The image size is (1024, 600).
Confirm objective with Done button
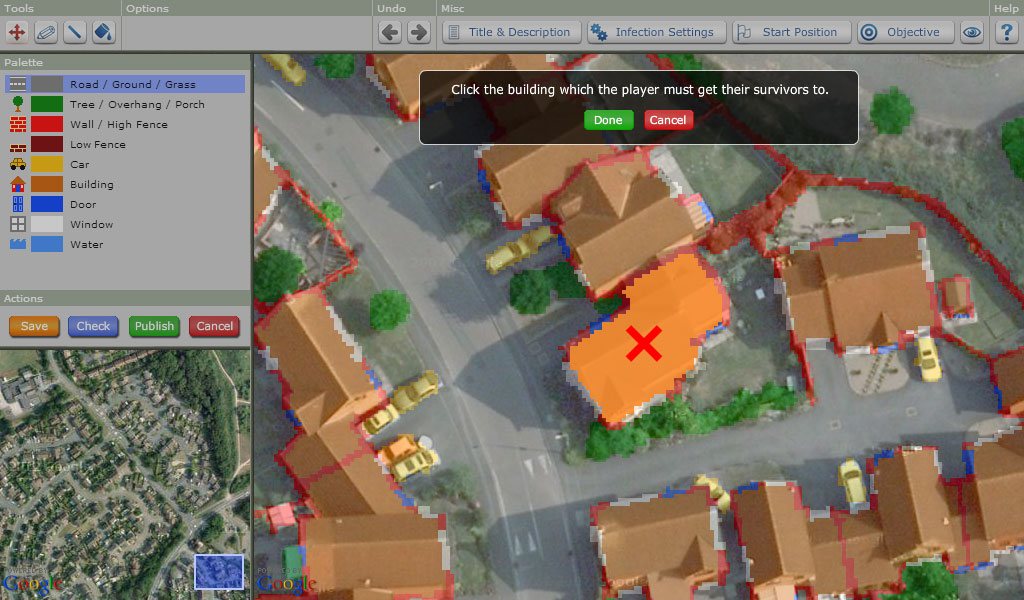coord(608,120)
